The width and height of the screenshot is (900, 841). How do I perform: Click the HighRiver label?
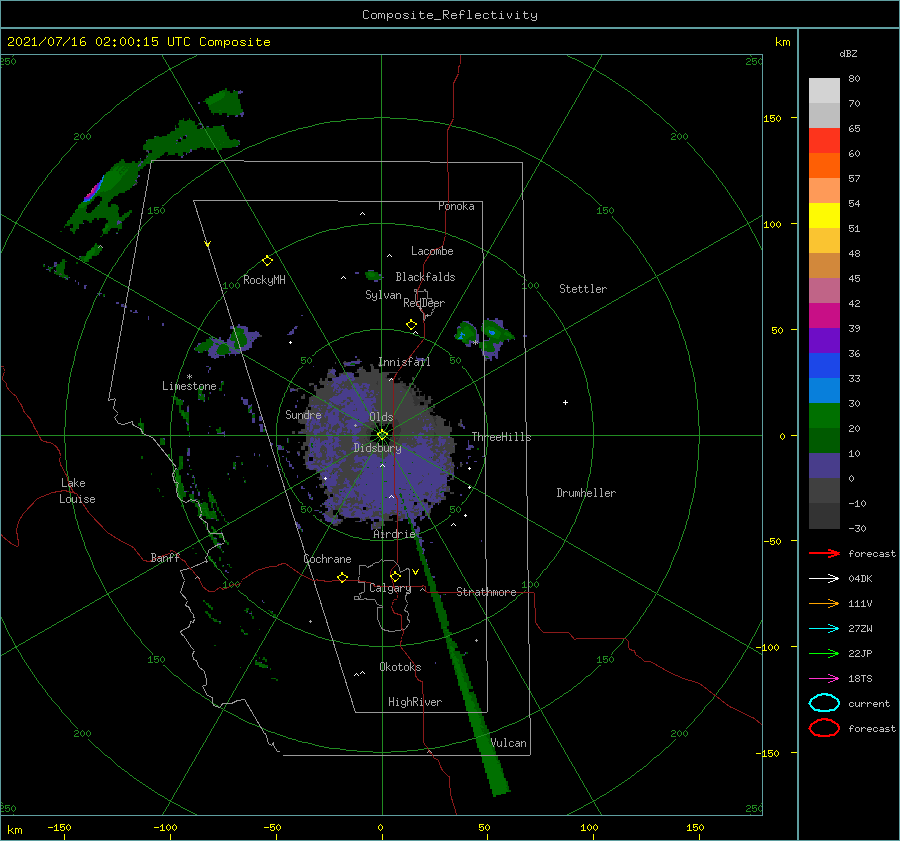(415, 702)
